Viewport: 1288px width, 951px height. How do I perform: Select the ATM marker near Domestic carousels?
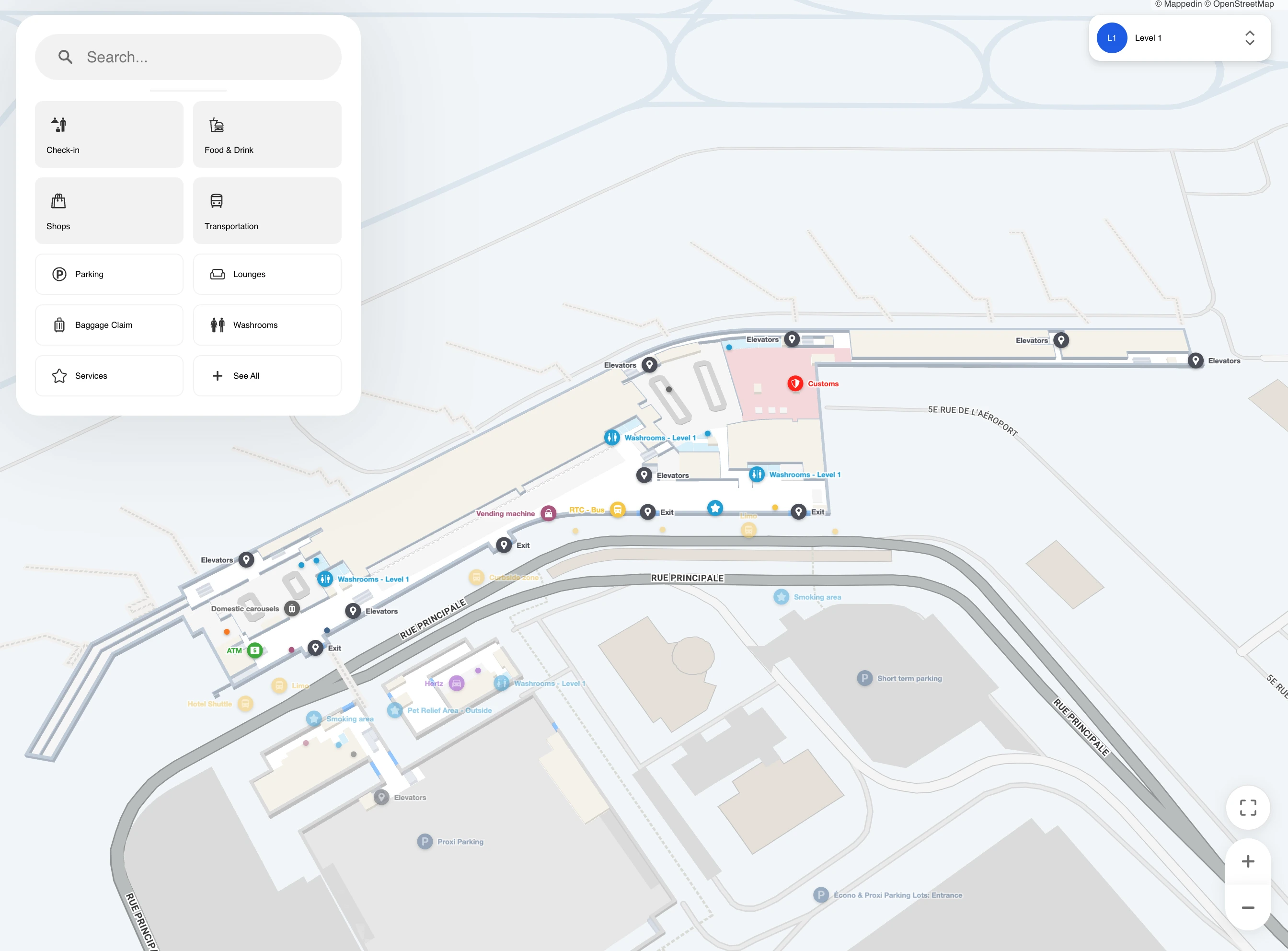point(254,650)
